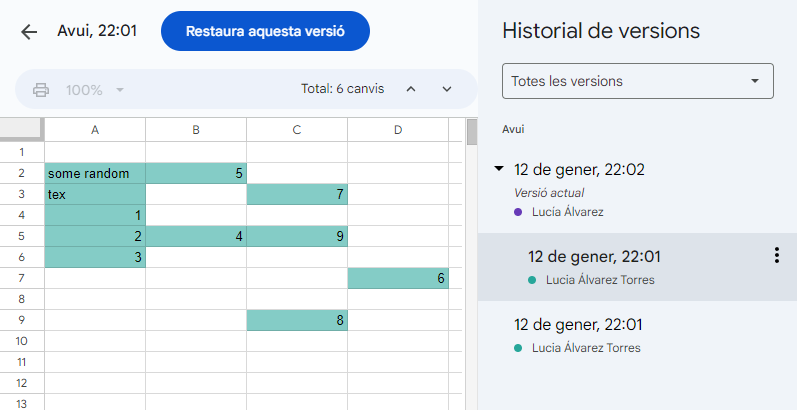Click row 7 header
This screenshot has height=410, width=797.
tap(22, 278)
